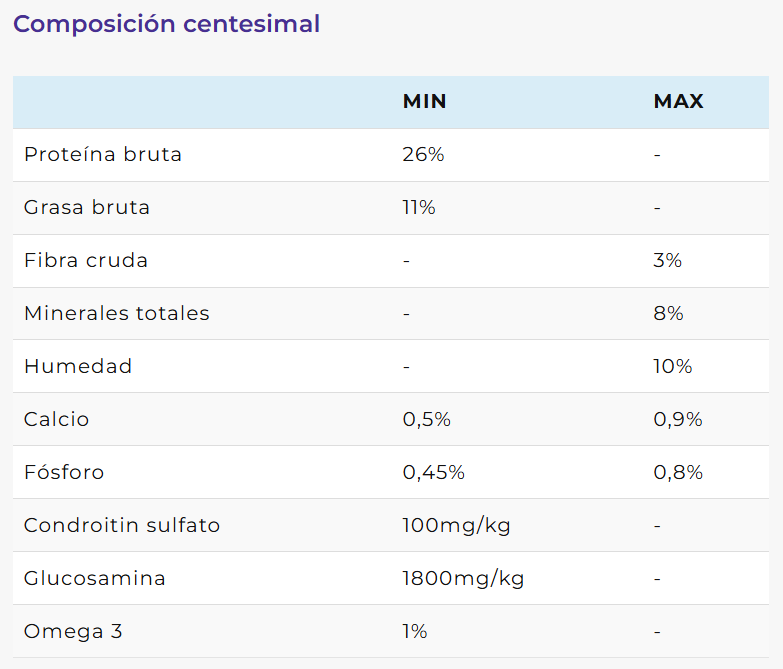Click the 0,45% phosphorus minimum value
The width and height of the screenshot is (783, 669).
click(x=434, y=473)
